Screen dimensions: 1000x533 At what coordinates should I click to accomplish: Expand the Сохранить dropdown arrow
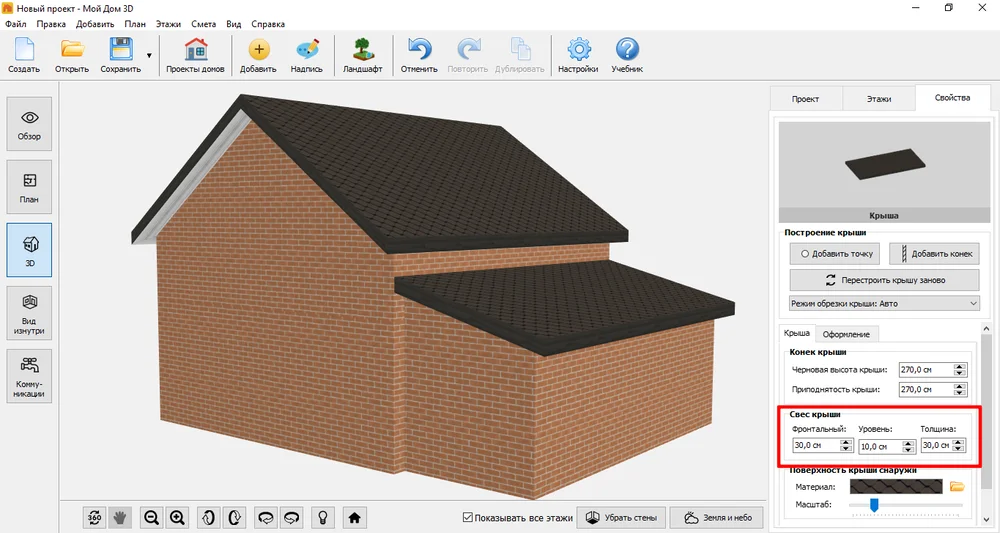[x=149, y=55]
